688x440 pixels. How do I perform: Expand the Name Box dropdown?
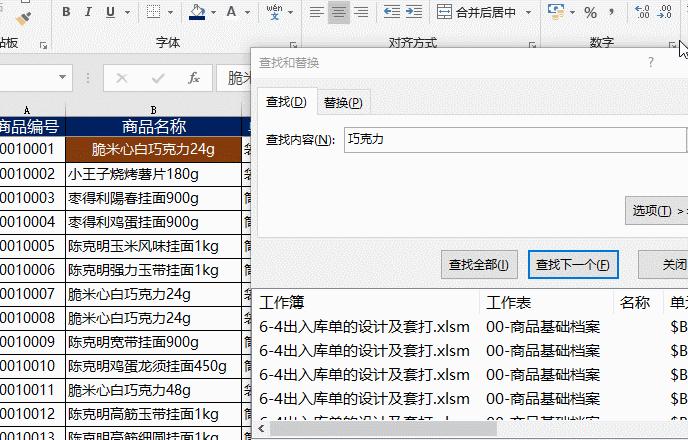click(62, 77)
